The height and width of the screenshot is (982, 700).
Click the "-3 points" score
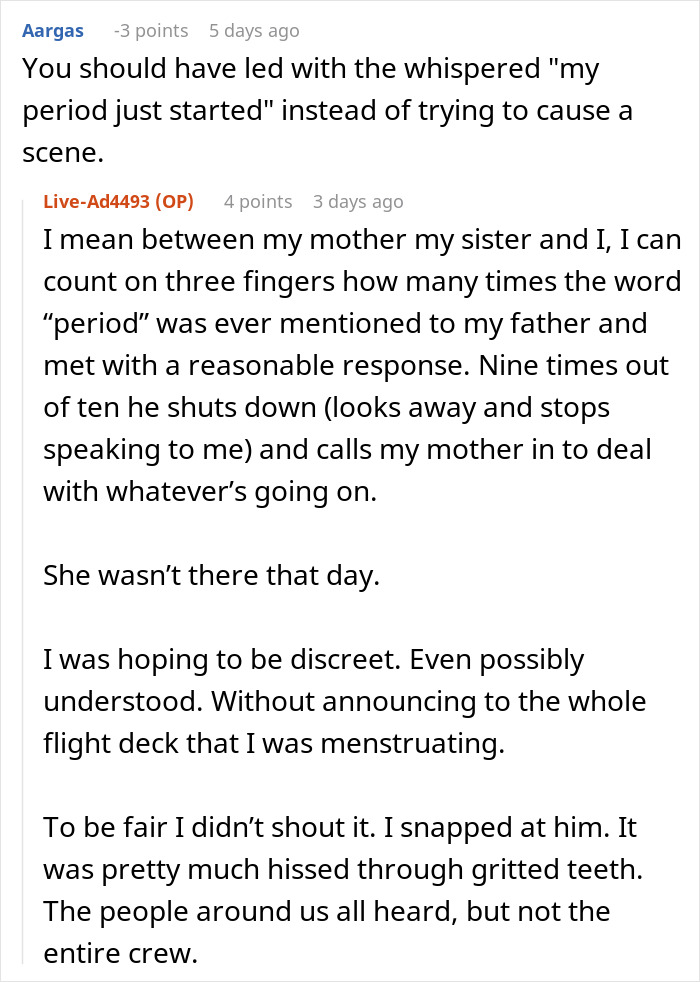click(x=150, y=31)
